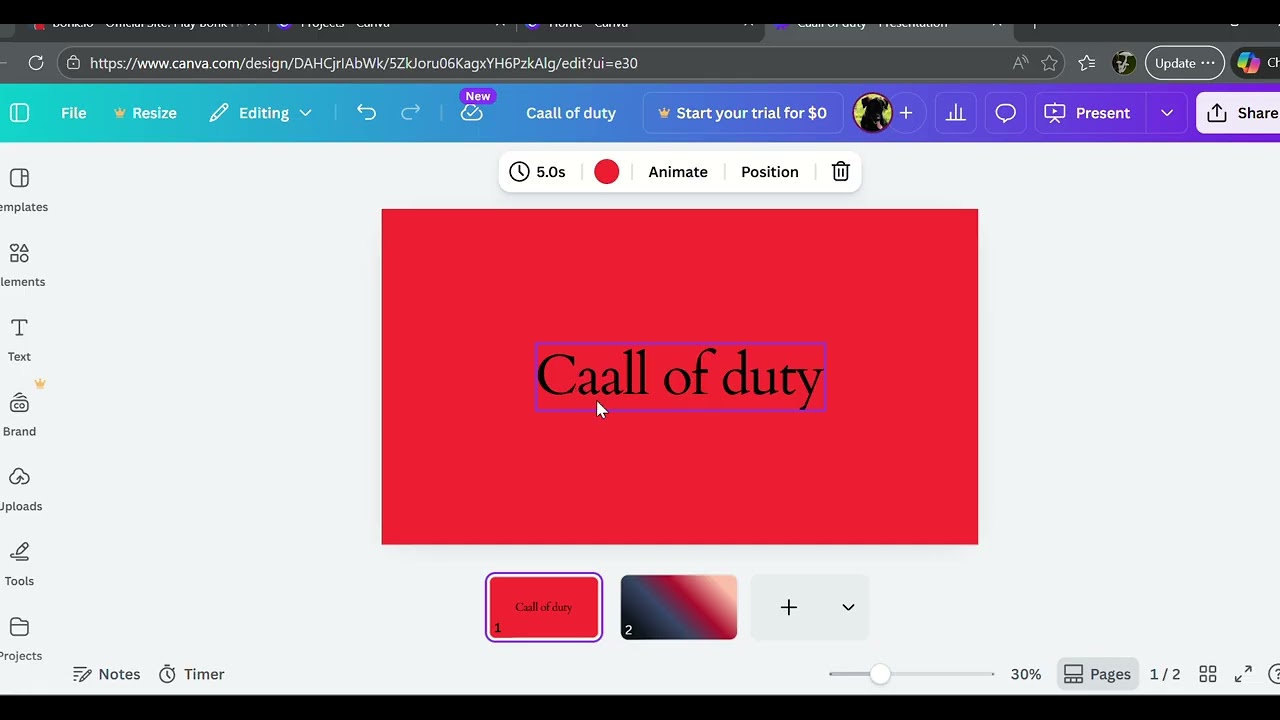Image resolution: width=1280 pixels, height=720 pixels.
Task: Open the Uploads sidebar panel
Action: coord(20,491)
